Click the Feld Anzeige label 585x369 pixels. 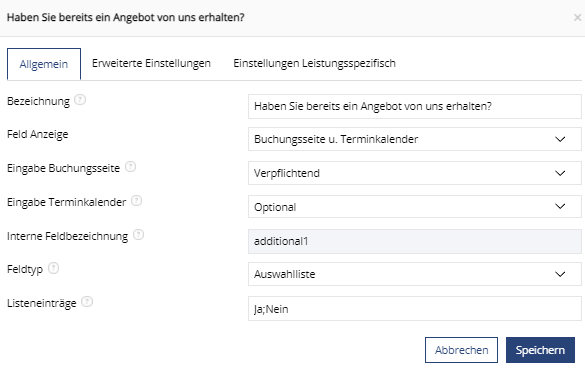pos(38,134)
